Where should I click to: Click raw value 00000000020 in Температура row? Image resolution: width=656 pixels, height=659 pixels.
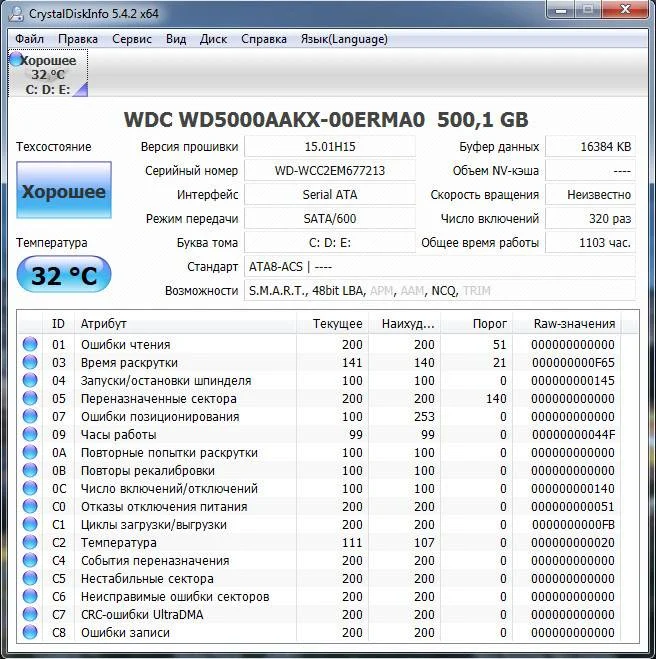click(x=573, y=543)
